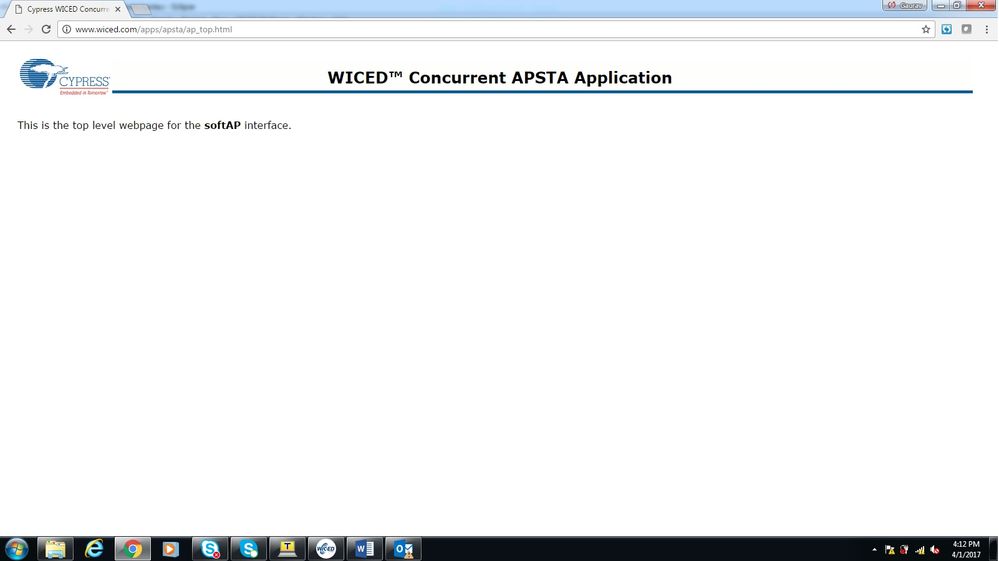Go back to the previous page
This screenshot has width=999, height=561.
pos(11,30)
